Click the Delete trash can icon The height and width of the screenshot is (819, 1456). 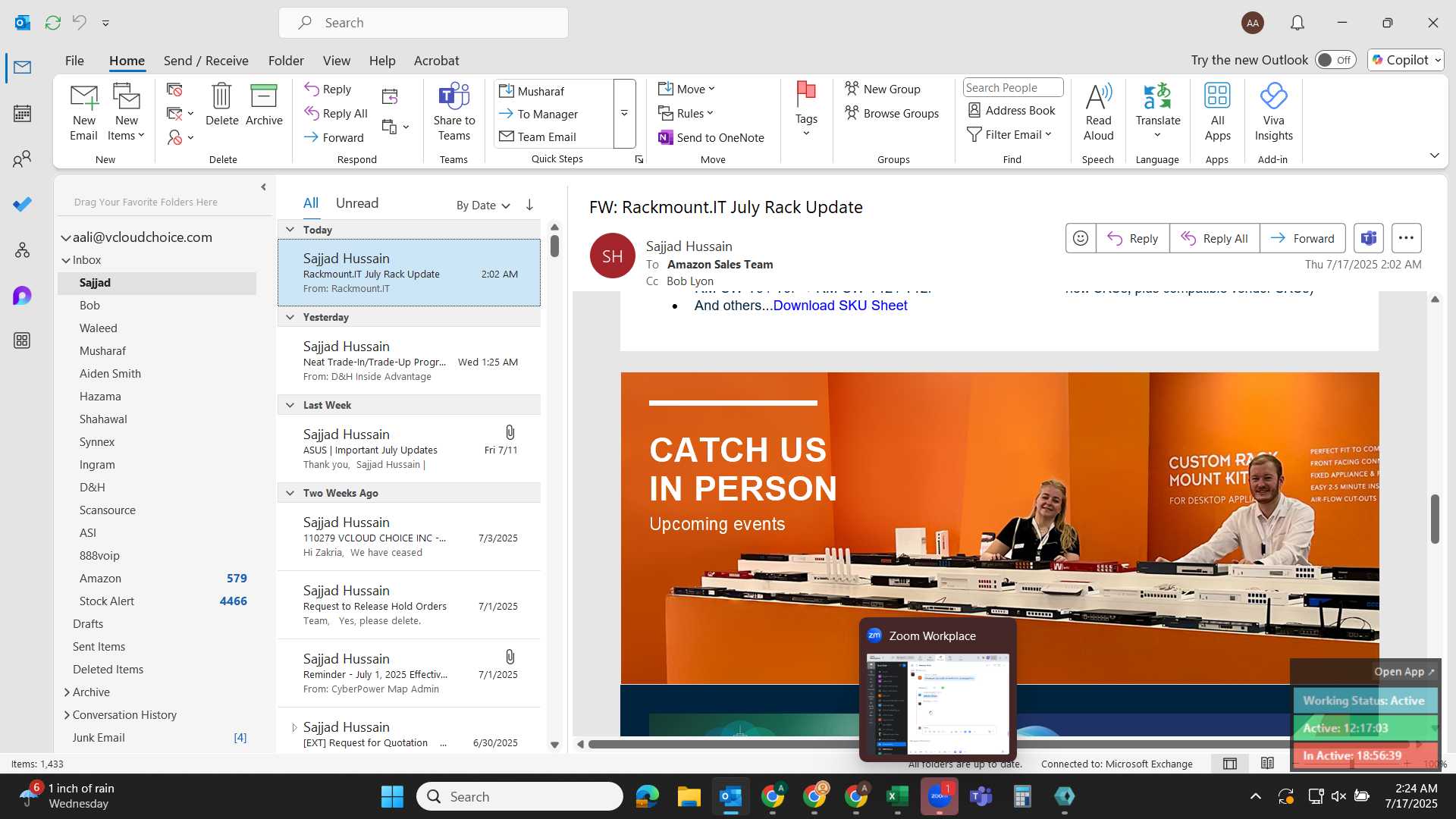[221, 105]
